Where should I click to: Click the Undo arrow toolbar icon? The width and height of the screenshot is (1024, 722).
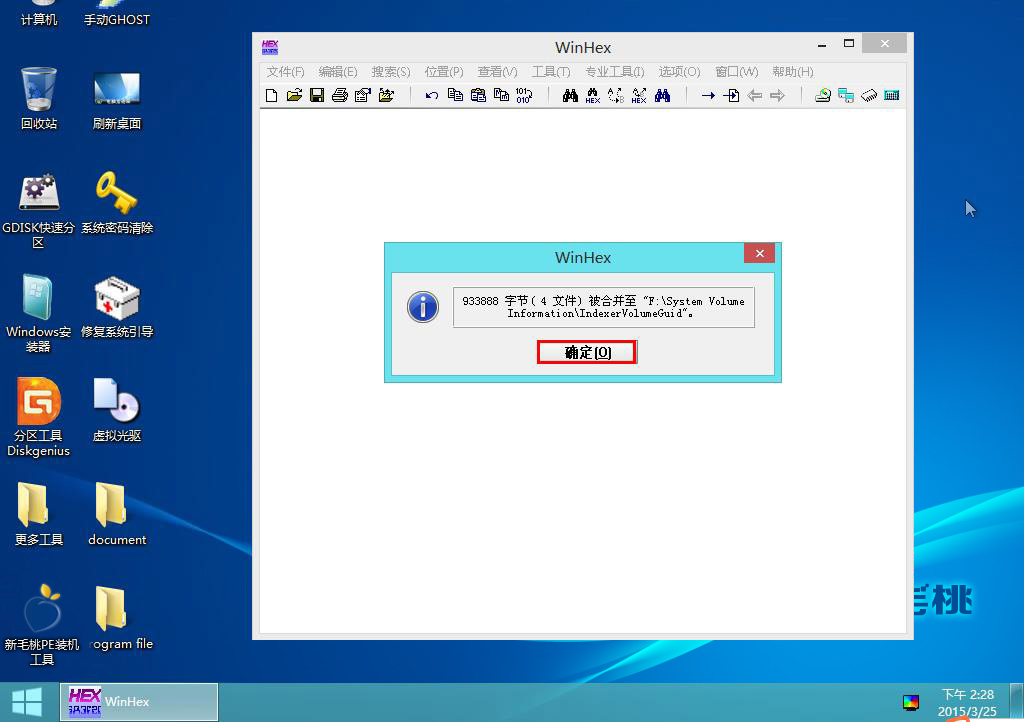click(432, 95)
